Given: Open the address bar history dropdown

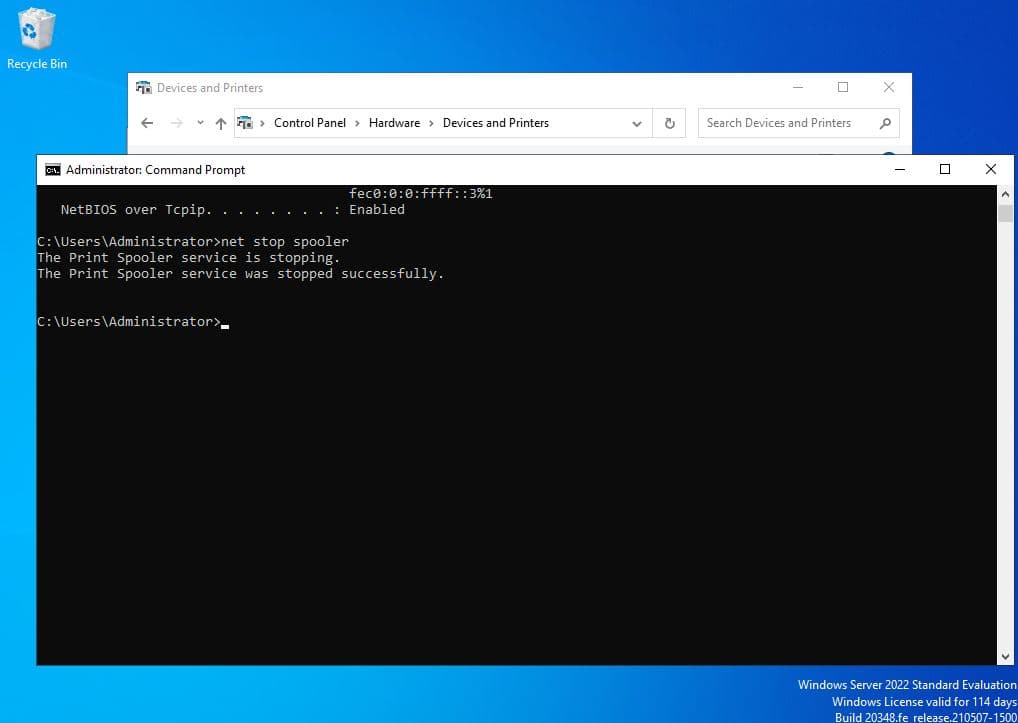Looking at the screenshot, I should (637, 123).
